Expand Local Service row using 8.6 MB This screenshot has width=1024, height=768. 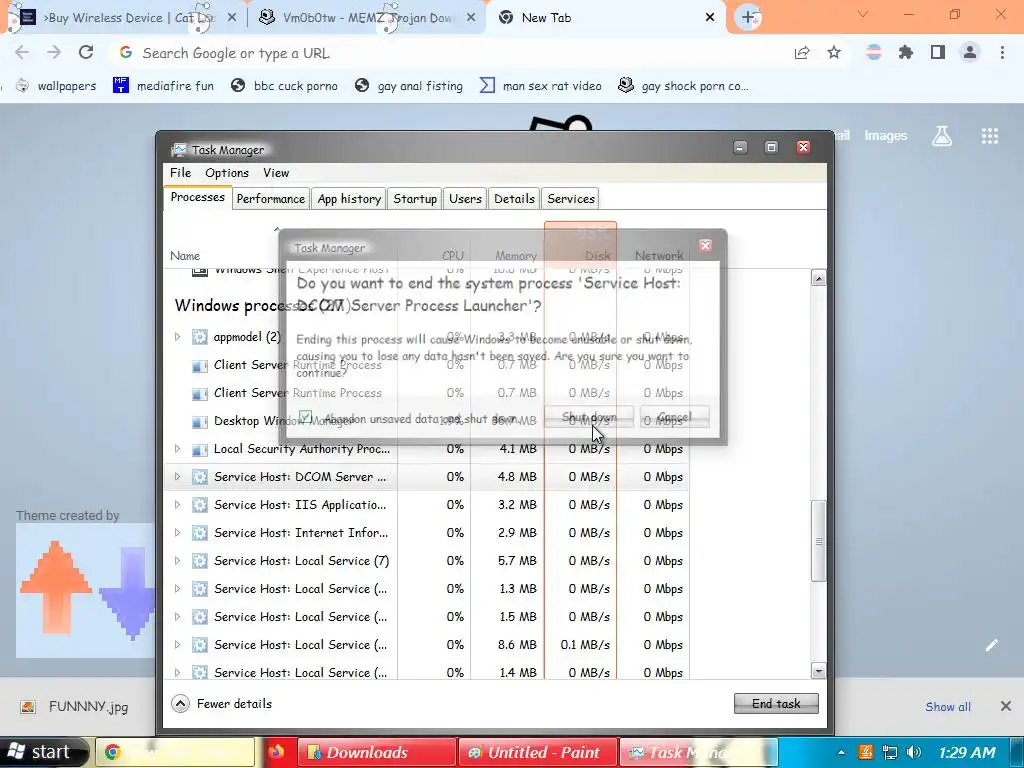[x=177, y=645]
